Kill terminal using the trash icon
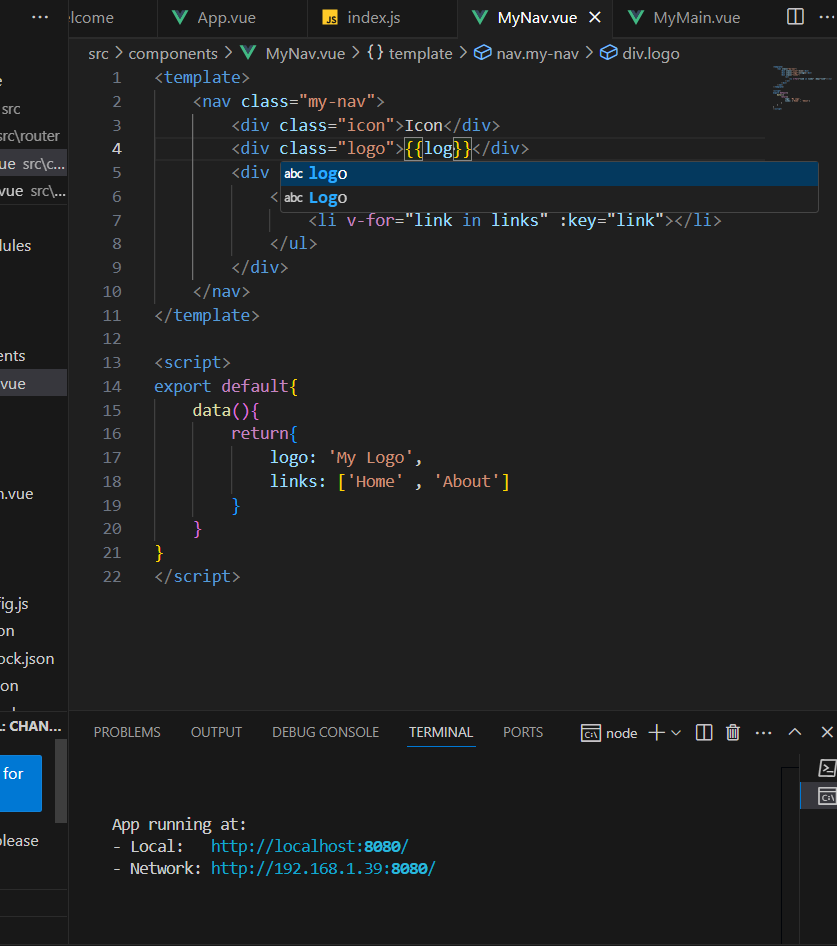 [x=733, y=732]
